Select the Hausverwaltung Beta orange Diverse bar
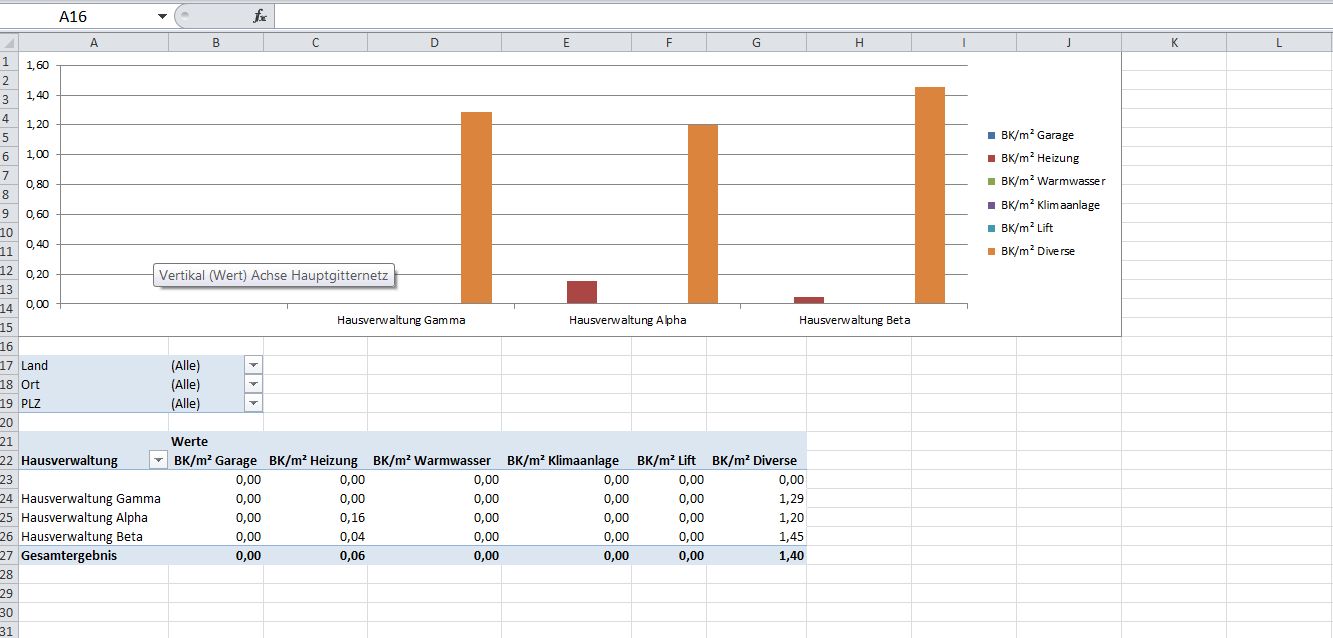1333x638 pixels. 929,195
